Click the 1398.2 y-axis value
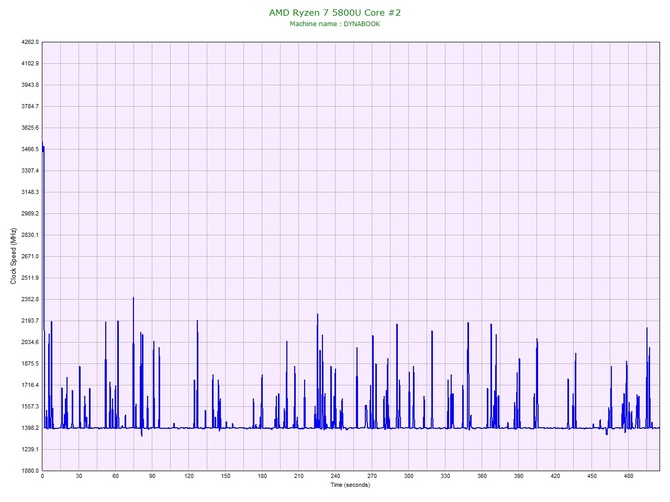Viewport: 670px width, 502px height. tap(30, 428)
